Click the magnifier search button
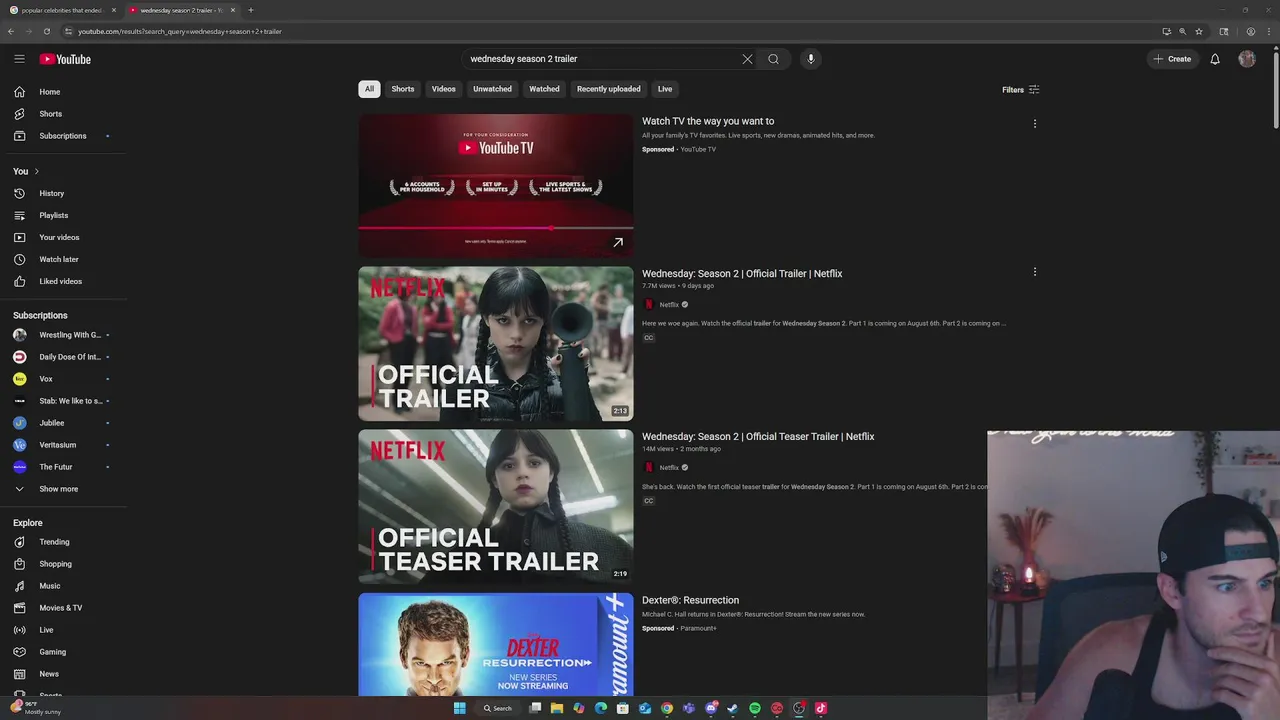This screenshot has width=1280, height=720. (773, 59)
